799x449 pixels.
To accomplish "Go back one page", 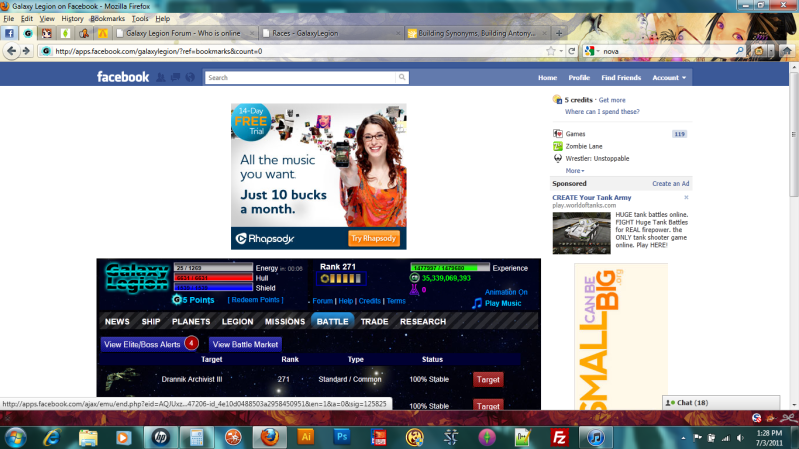I will (11, 51).
